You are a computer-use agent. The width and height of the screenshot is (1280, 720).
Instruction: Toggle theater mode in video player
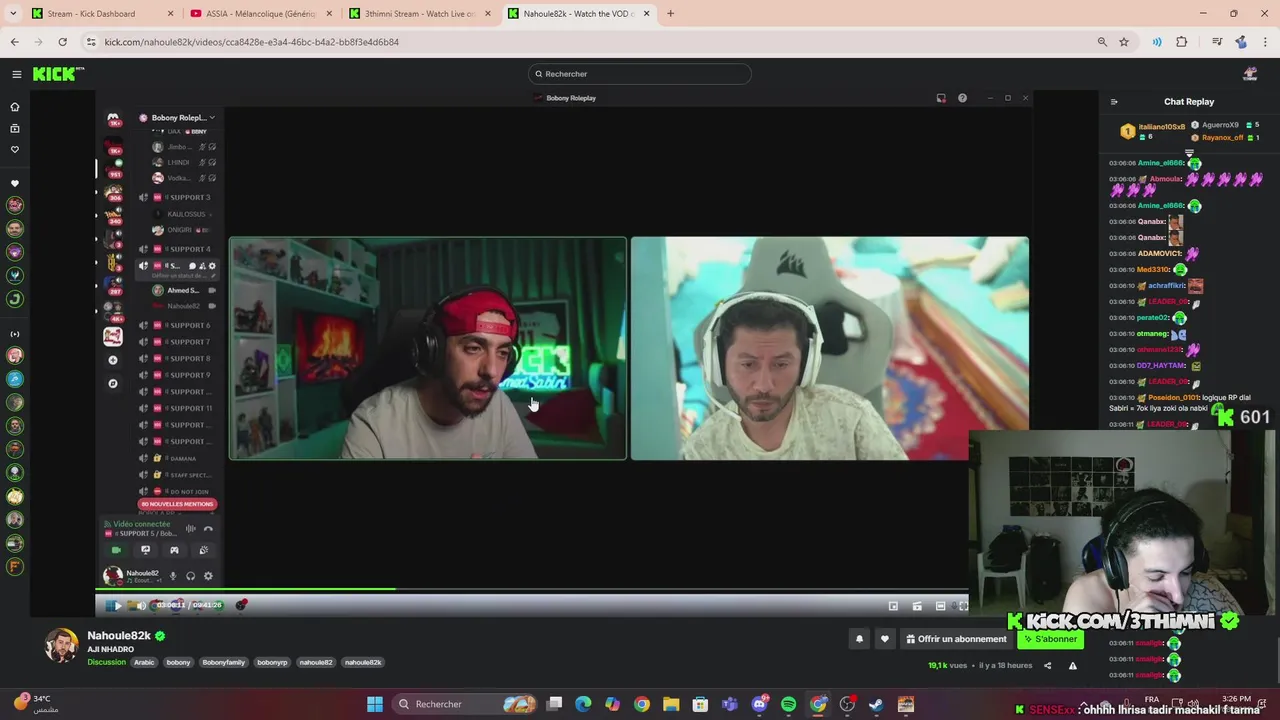(940, 606)
